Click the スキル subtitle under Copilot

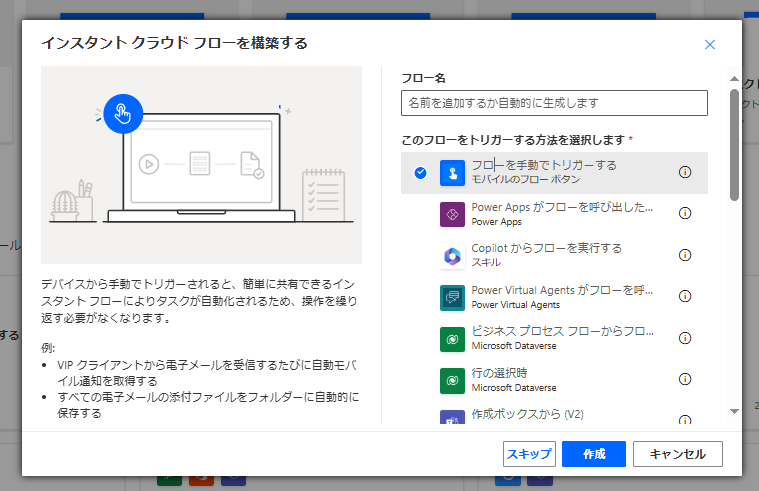click(486, 262)
